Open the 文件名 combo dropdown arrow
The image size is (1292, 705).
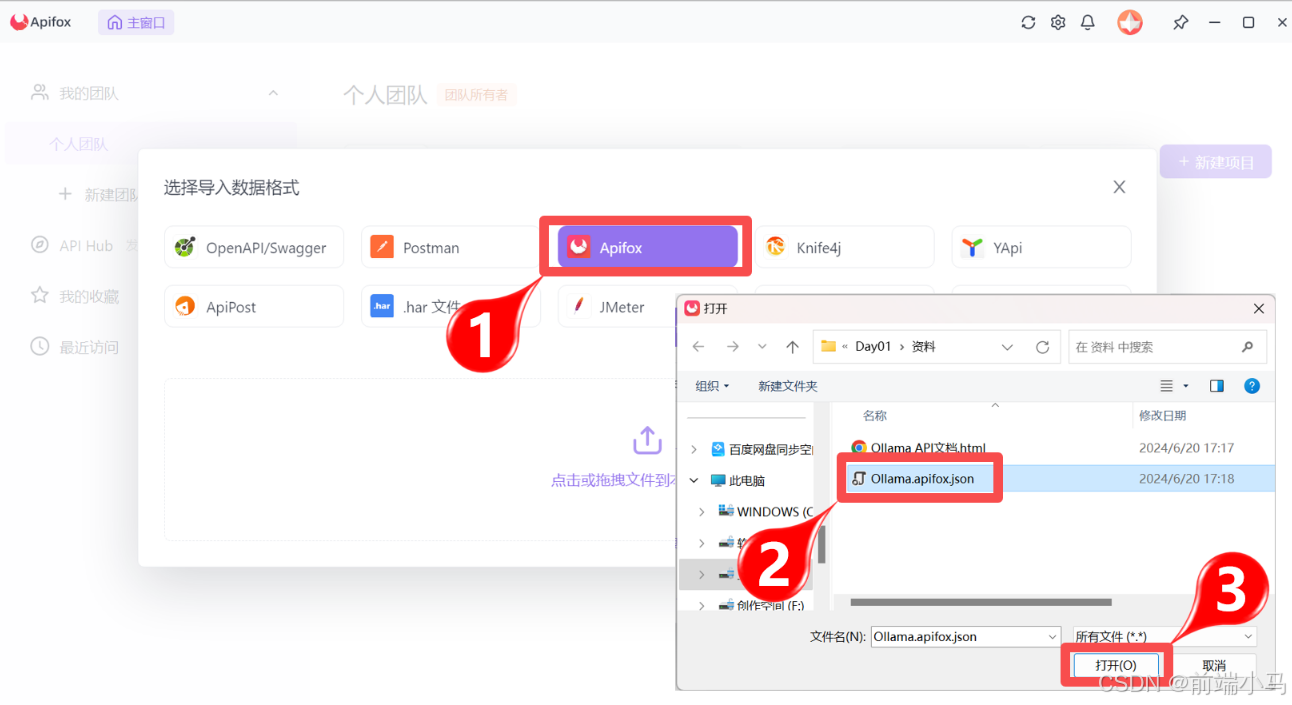pyautogui.click(x=1052, y=636)
